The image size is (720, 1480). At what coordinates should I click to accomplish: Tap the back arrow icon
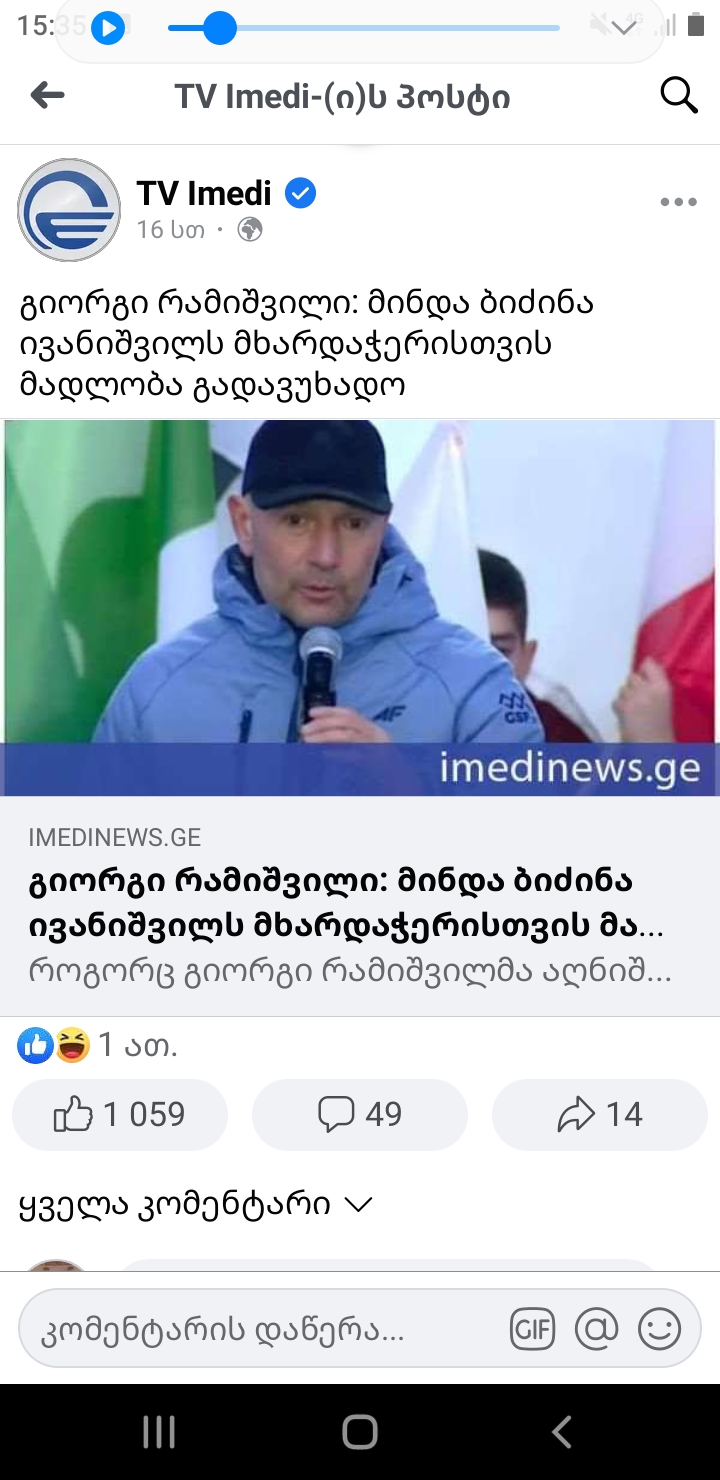click(47, 96)
